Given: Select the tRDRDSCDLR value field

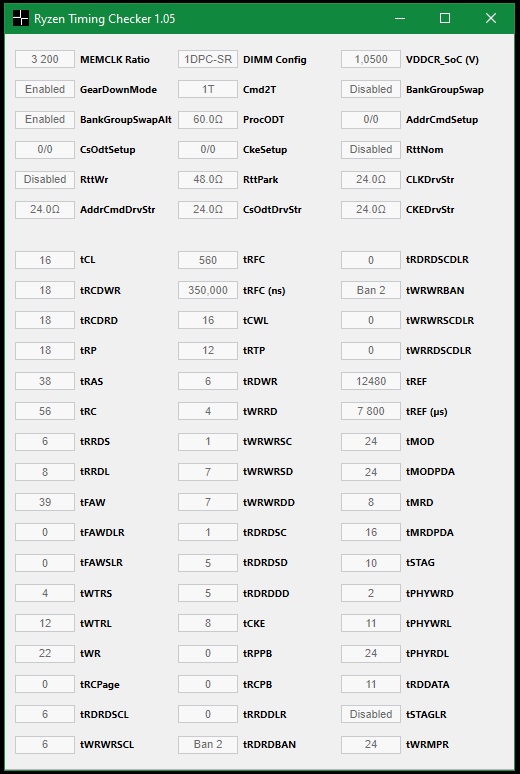Looking at the screenshot, I should 371,260.
